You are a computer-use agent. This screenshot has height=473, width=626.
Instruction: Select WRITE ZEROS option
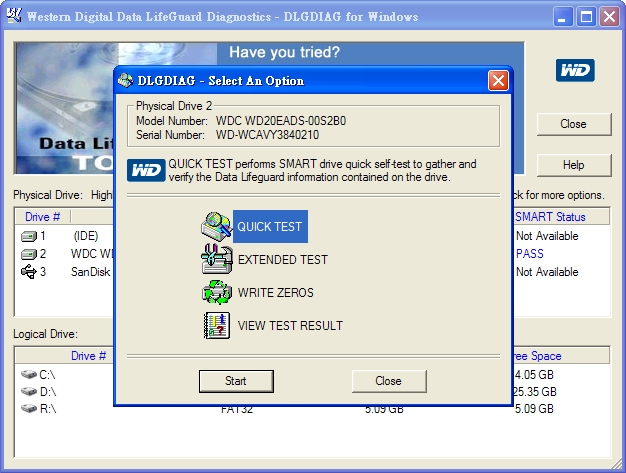[275, 293]
